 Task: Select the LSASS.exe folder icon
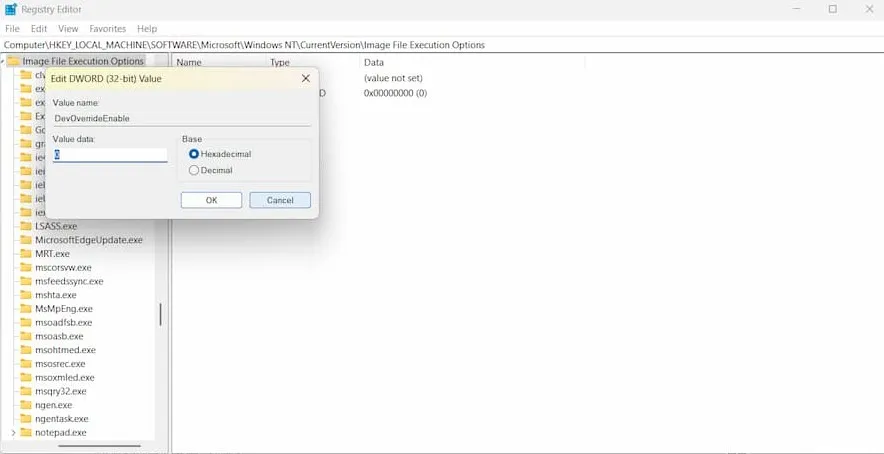25,226
